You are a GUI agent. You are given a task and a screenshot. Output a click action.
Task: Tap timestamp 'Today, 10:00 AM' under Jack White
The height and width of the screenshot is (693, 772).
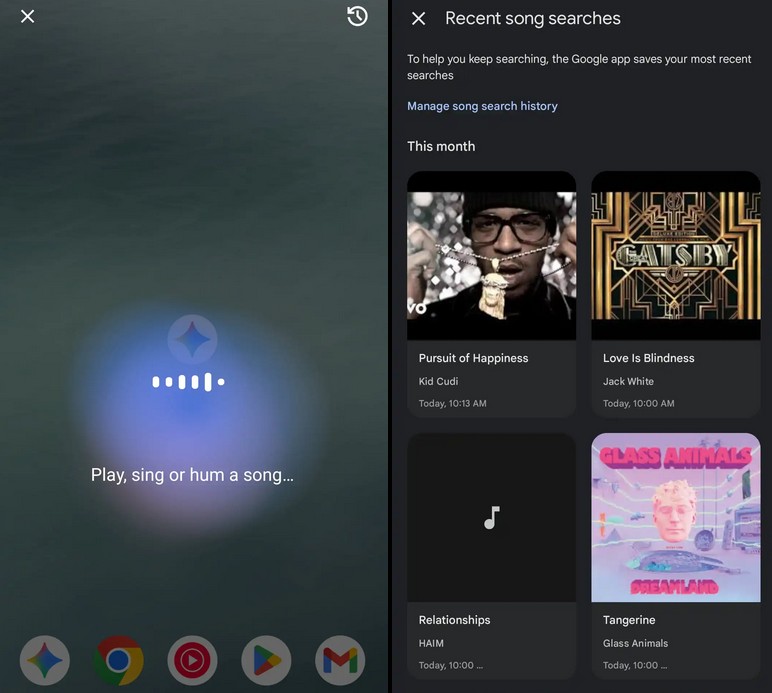639,403
